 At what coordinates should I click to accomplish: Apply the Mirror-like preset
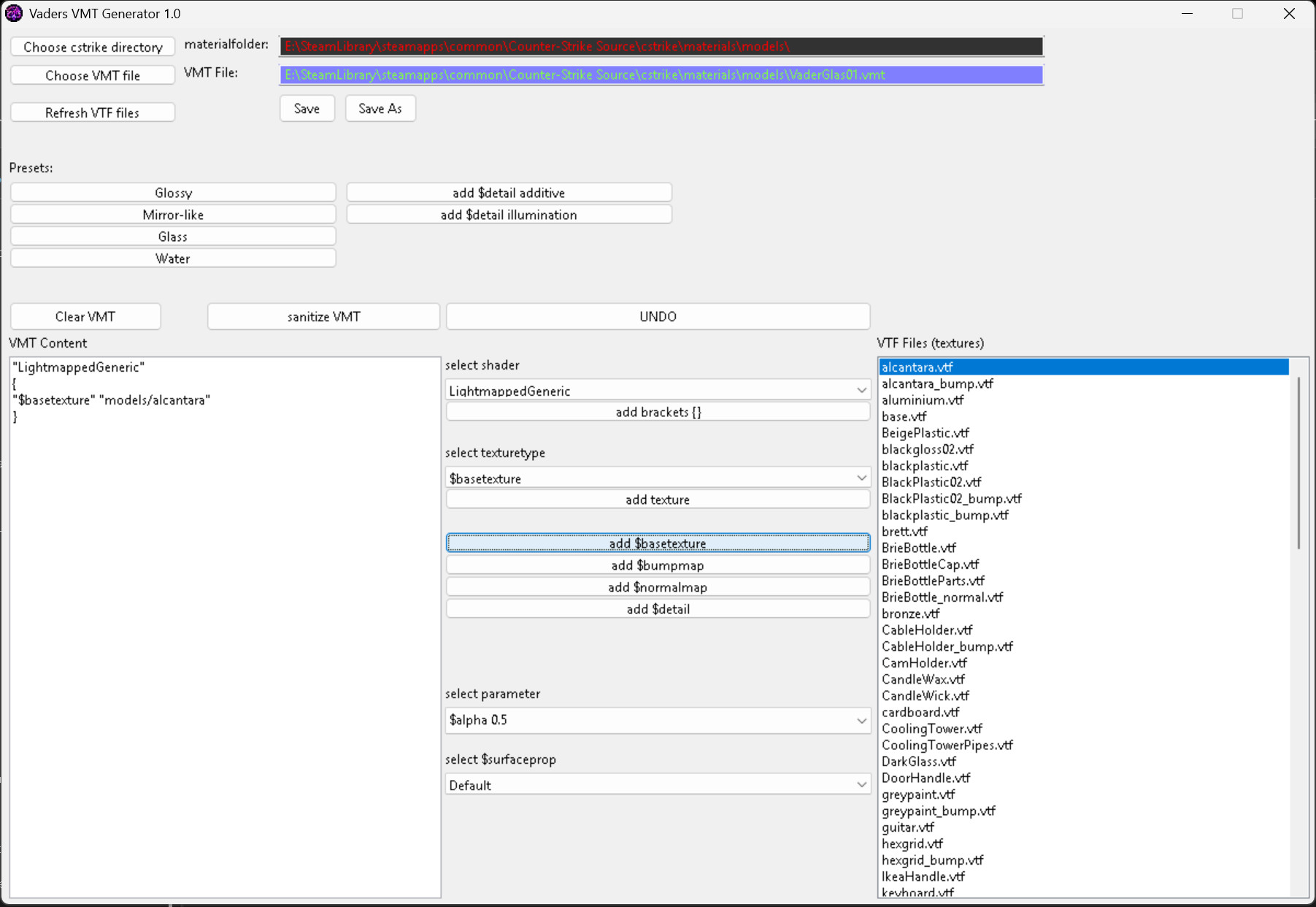173,215
